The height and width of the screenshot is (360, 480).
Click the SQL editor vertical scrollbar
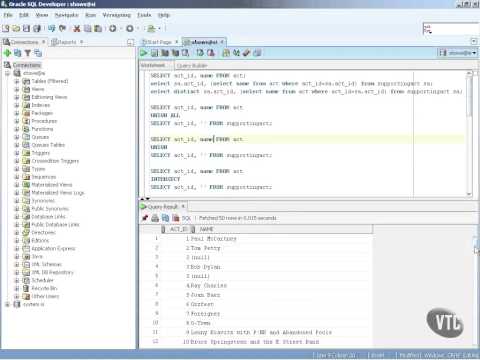coord(469,133)
